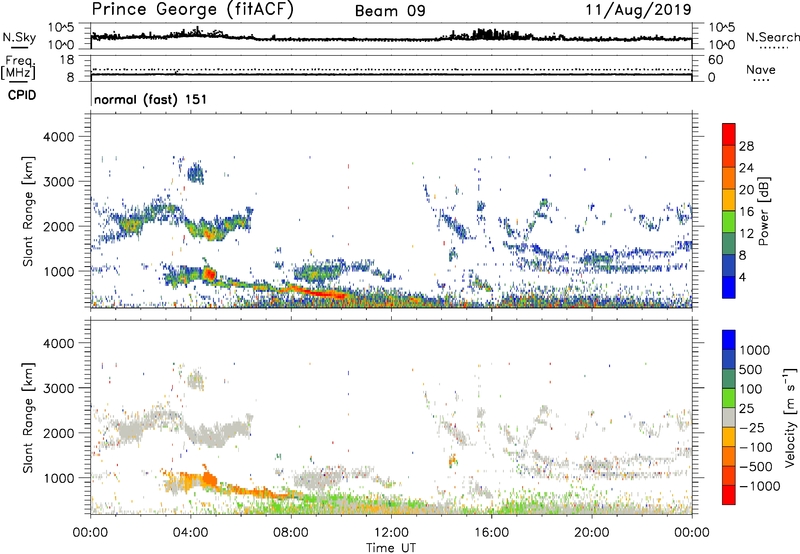The width and height of the screenshot is (800, 554).
Task: Click the 'Velocity [m s-1]' color bar title
Action: [790, 417]
